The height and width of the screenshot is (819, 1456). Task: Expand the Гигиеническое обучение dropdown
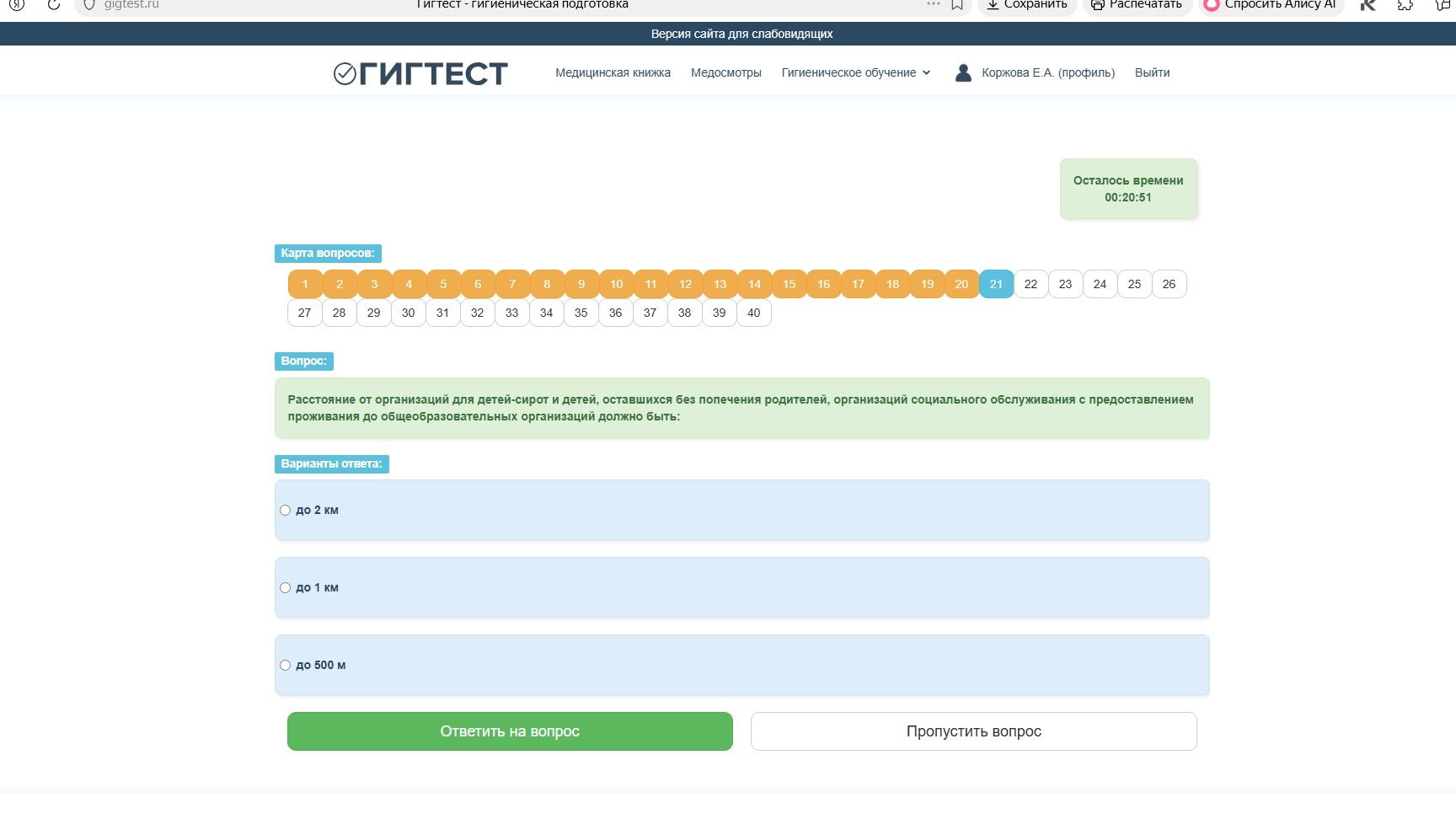(856, 72)
